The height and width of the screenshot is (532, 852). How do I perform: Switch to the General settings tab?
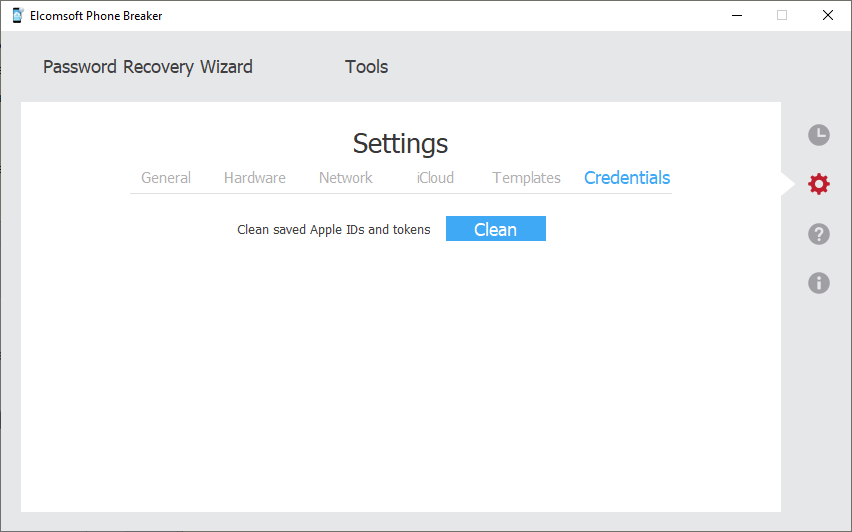click(x=166, y=178)
